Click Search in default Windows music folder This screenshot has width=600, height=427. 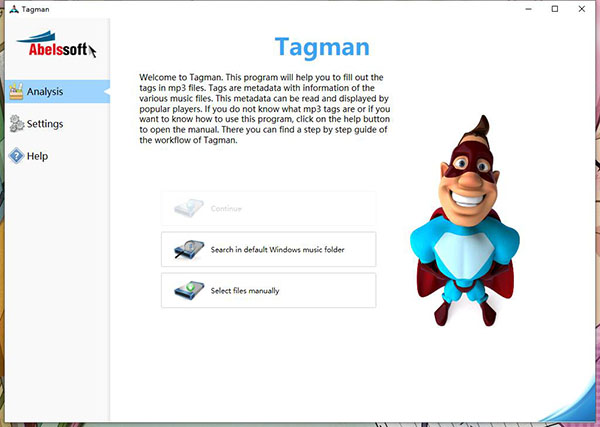point(269,249)
